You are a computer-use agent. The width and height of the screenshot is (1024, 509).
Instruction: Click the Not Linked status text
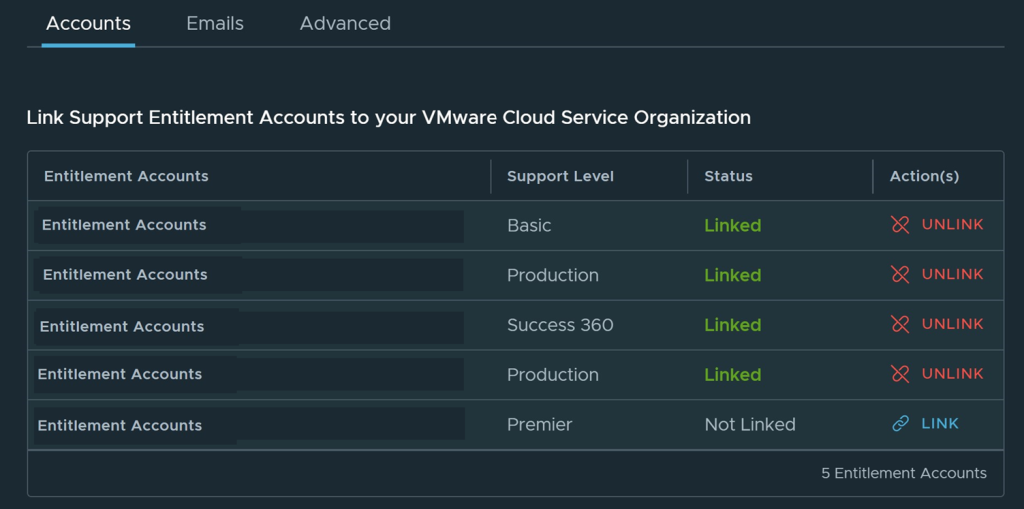tap(750, 425)
